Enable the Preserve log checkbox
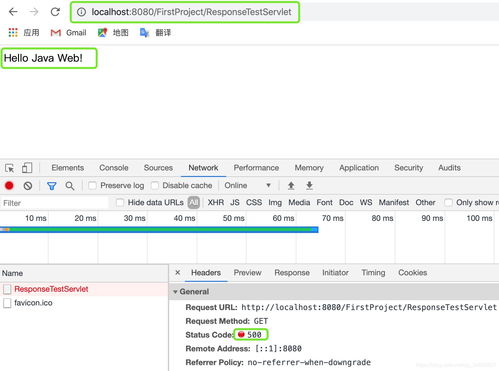Image resolution: width=499 pixels, height=371 pixels. [x=92, y=185]
